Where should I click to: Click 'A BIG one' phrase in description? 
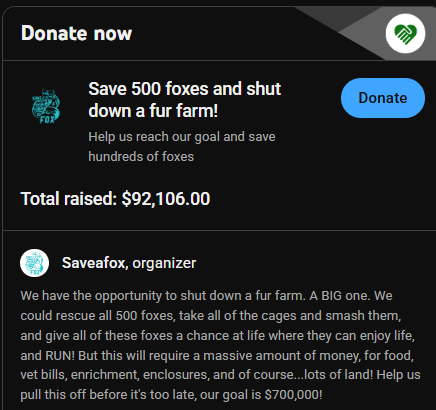340,296
